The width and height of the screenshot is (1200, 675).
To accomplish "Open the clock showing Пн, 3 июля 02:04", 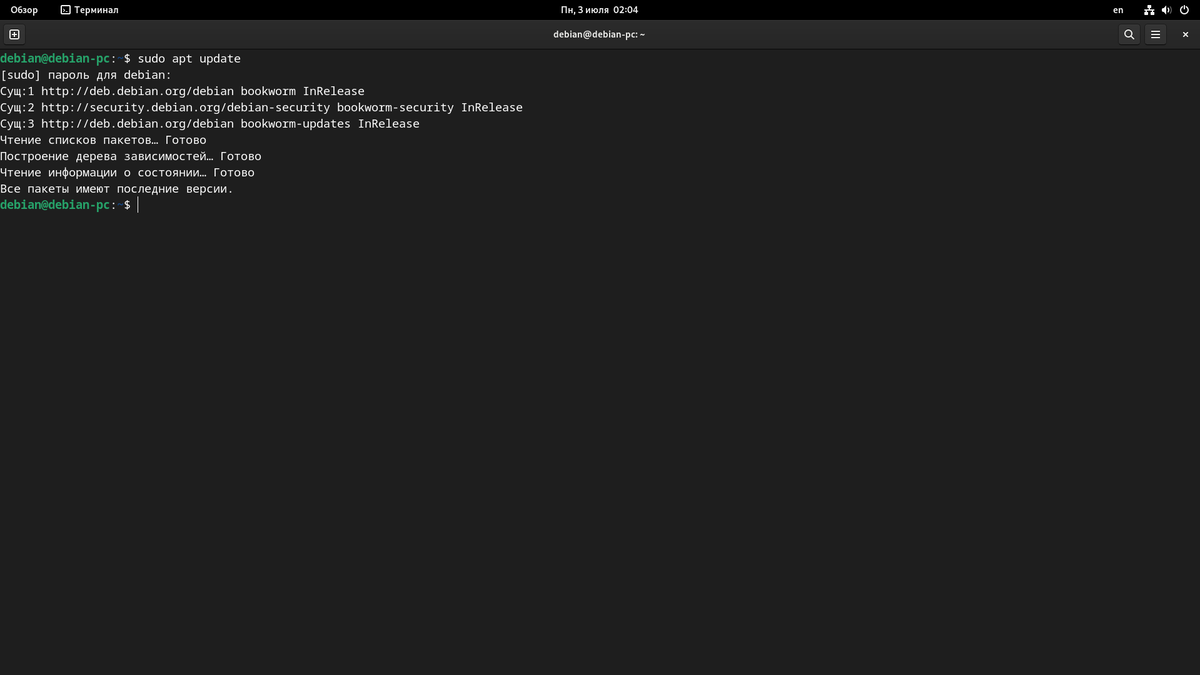I will click(x=599, y=10).
